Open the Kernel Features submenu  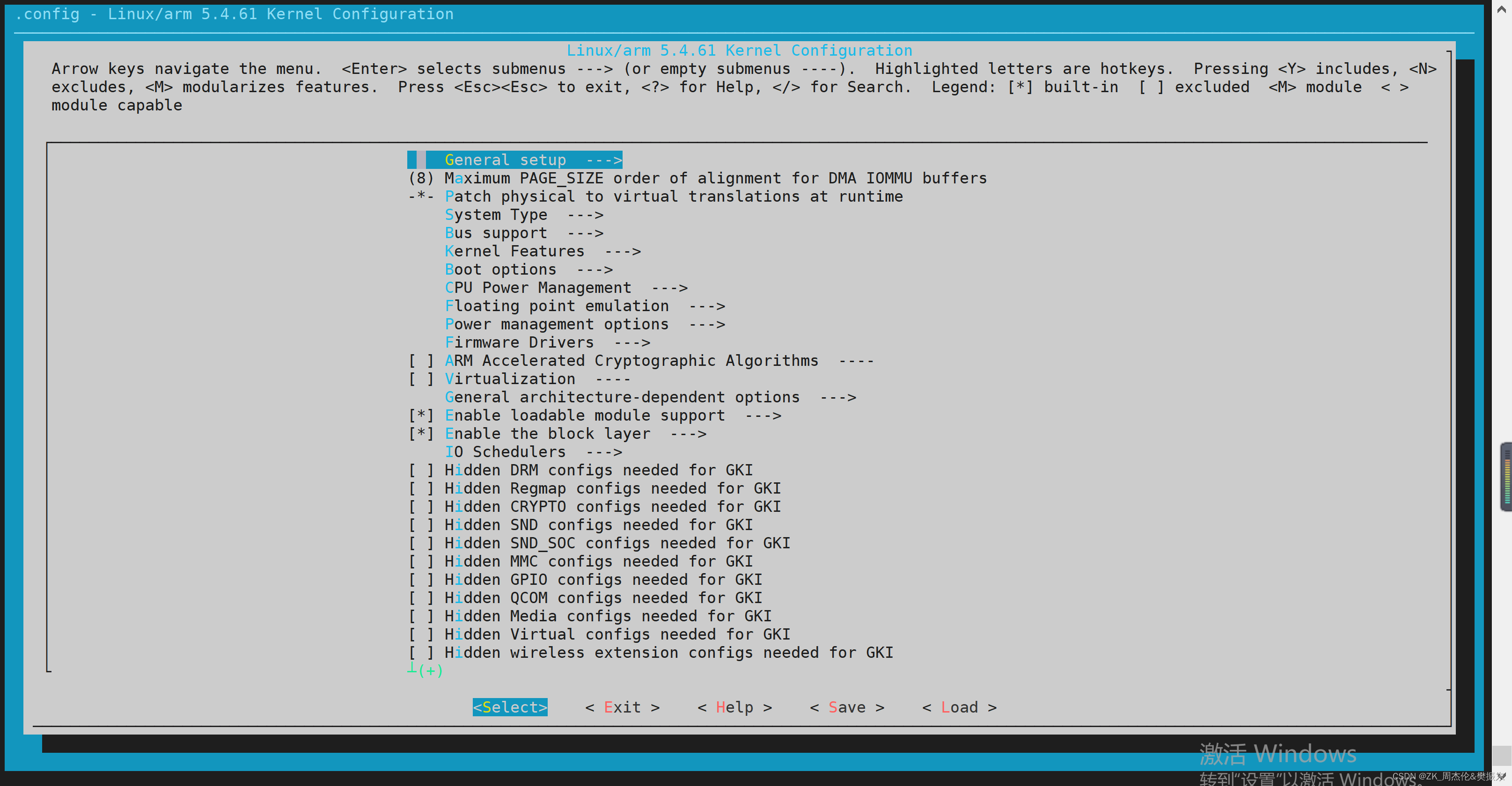(x=543, y=251)
